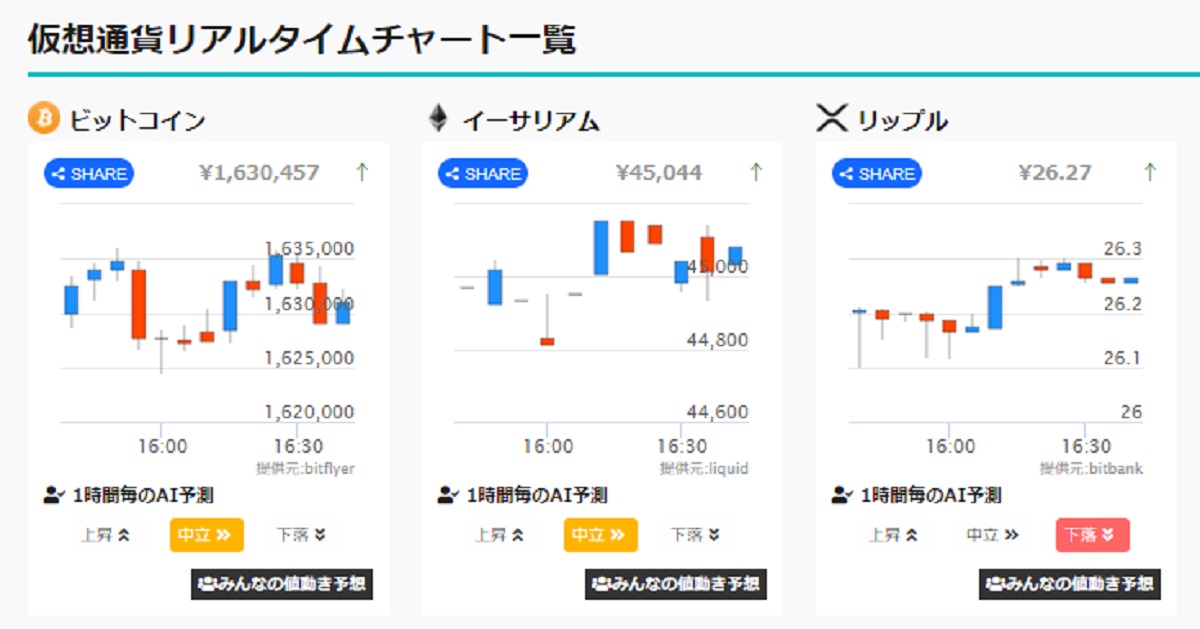1200x629 pixels.
Task: Open みんなの値動き予想 under Ripple chart
Action: coord(1070,584)
